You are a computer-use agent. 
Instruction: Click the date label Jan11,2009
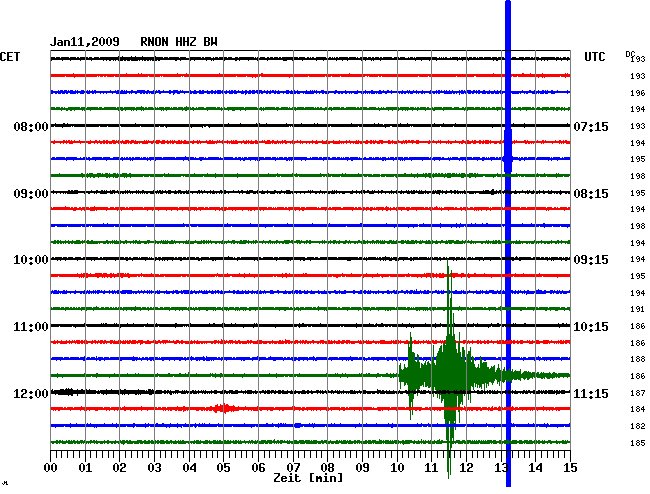coord(85,42)
